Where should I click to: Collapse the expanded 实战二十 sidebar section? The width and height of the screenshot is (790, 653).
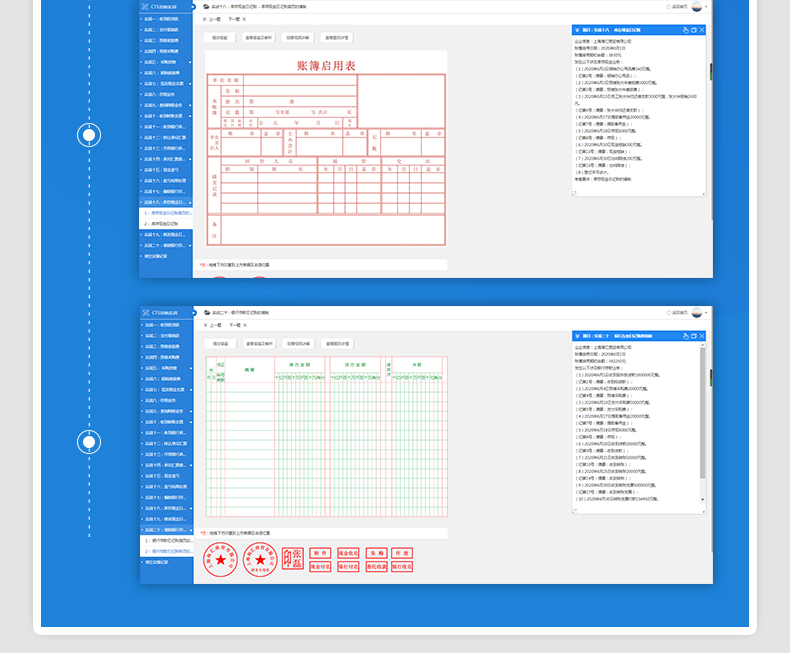coord(165,529)
